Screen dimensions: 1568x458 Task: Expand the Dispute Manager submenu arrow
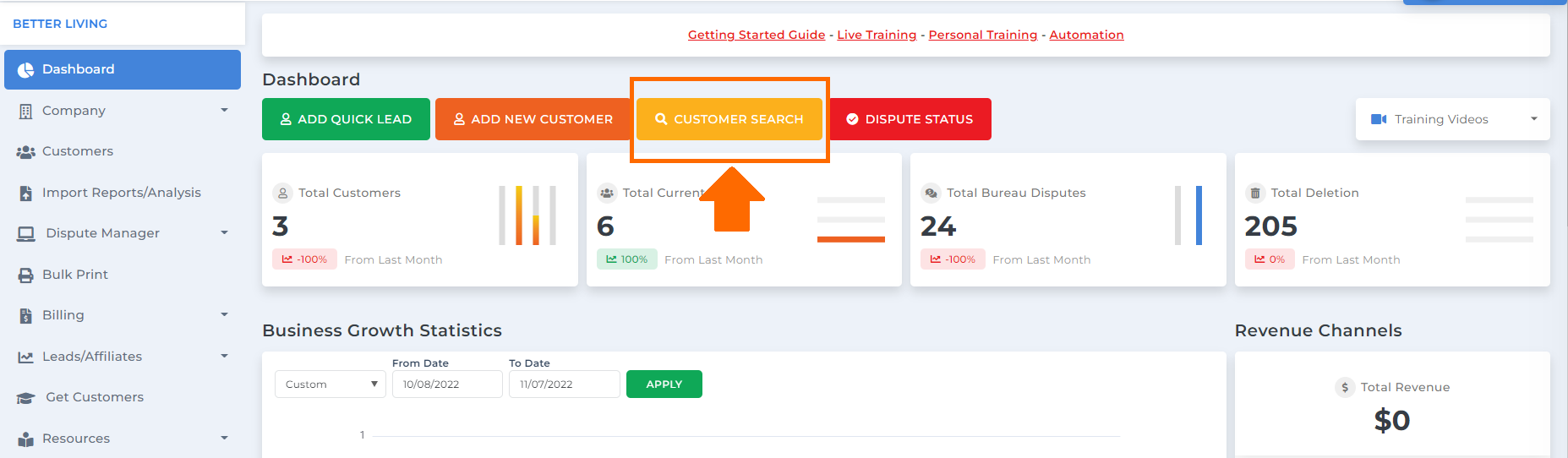(224, 232)
